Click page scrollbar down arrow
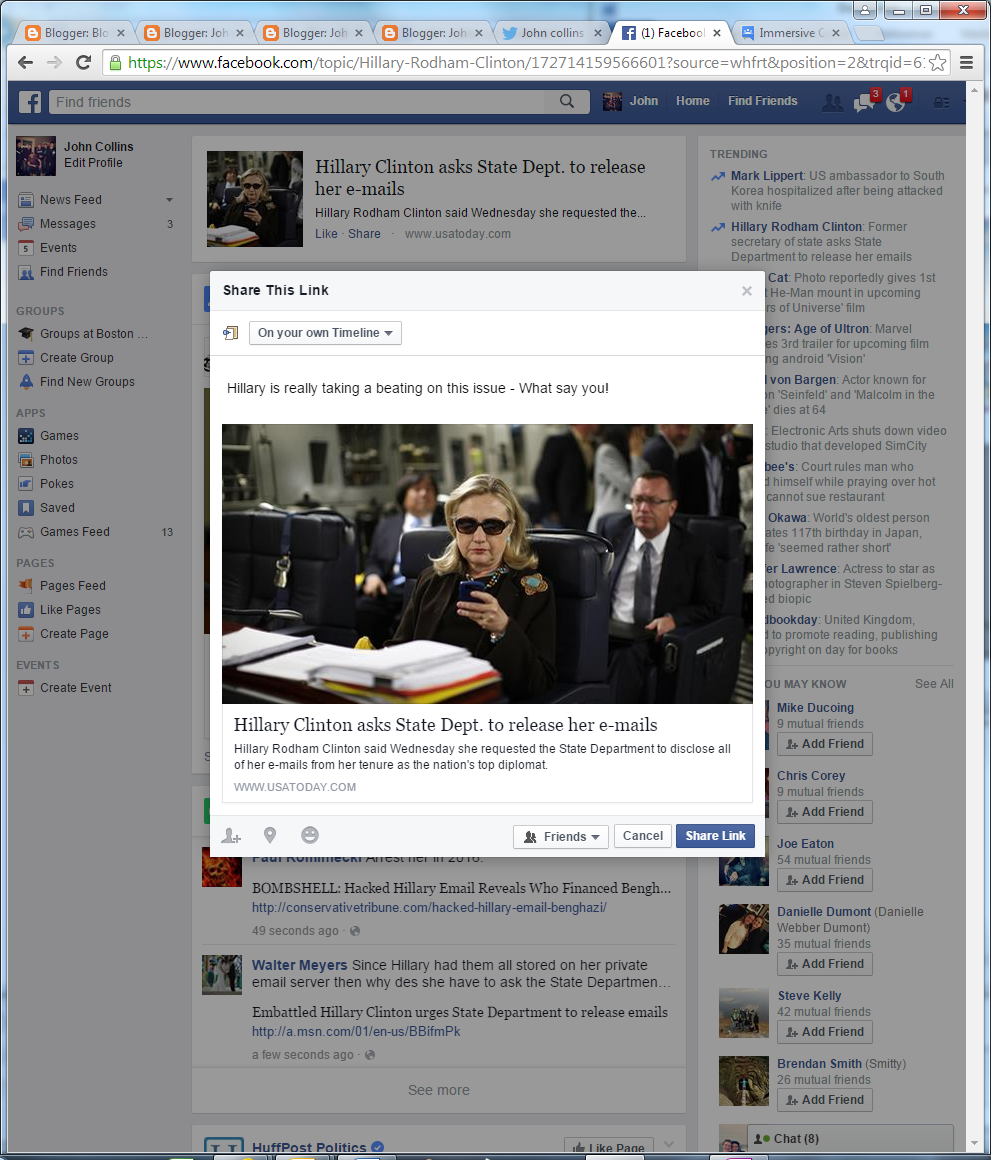This screenshot has height=1160, width=991. click(x=973, y=1146)
